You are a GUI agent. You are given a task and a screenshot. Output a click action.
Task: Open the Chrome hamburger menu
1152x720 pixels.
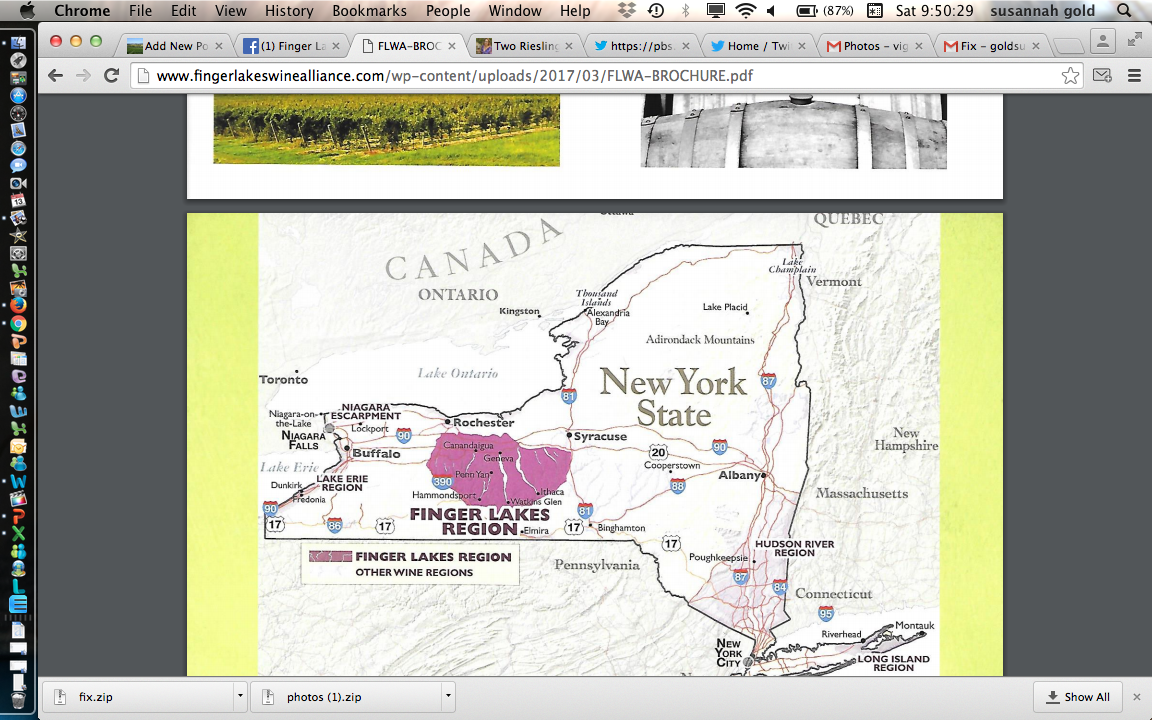(1134, 76)
